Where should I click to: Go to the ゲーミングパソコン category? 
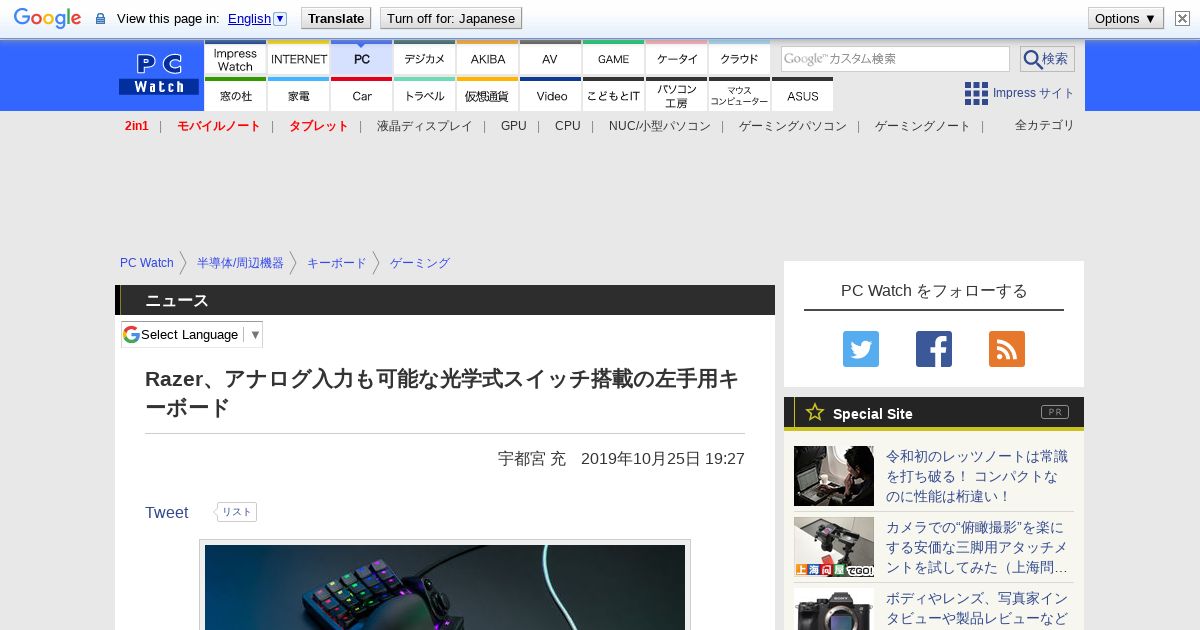pos(793,126)
